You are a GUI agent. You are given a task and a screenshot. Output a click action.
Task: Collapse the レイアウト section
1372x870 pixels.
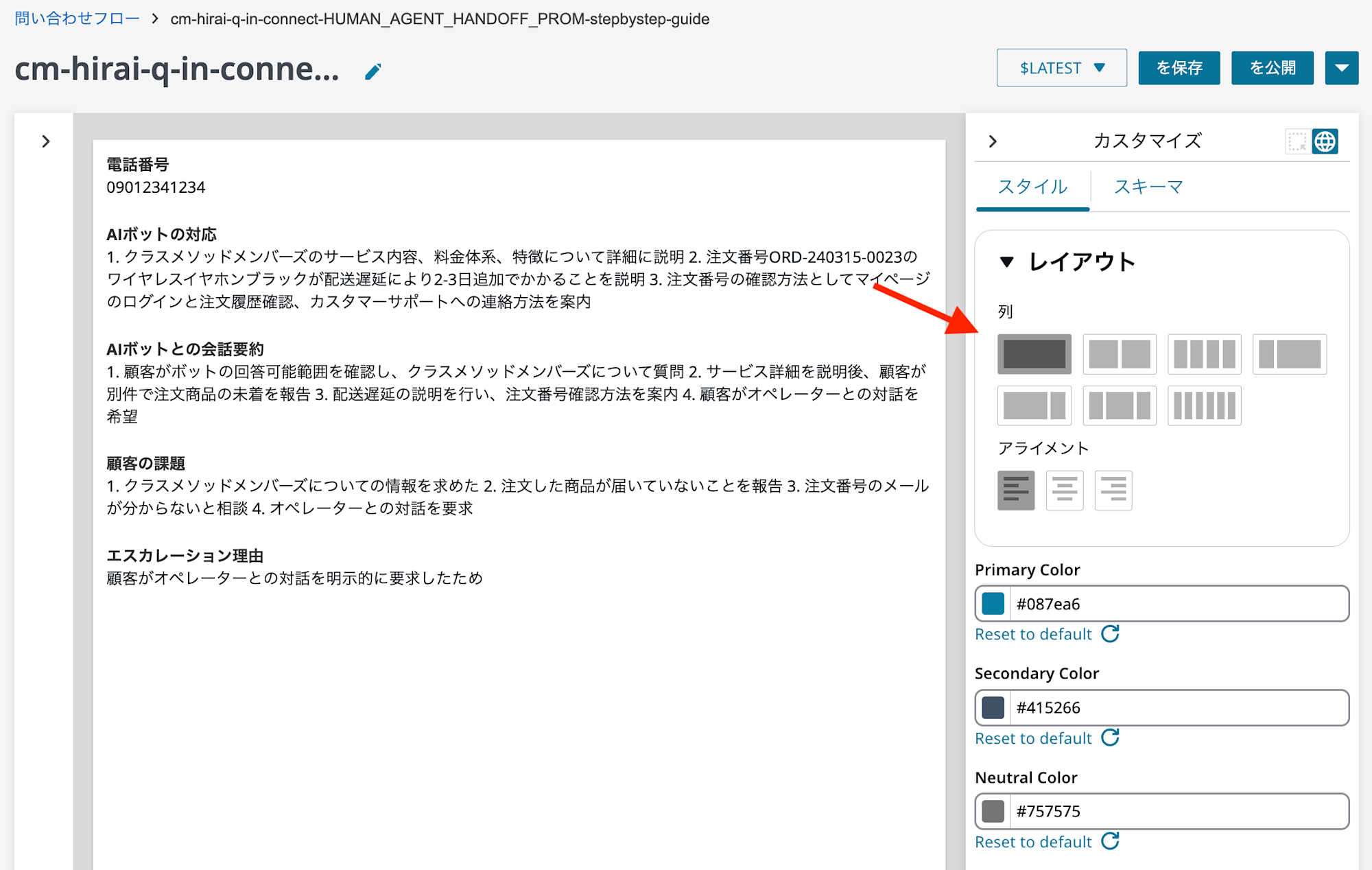pyautogui.click(x=1008, y=261)
